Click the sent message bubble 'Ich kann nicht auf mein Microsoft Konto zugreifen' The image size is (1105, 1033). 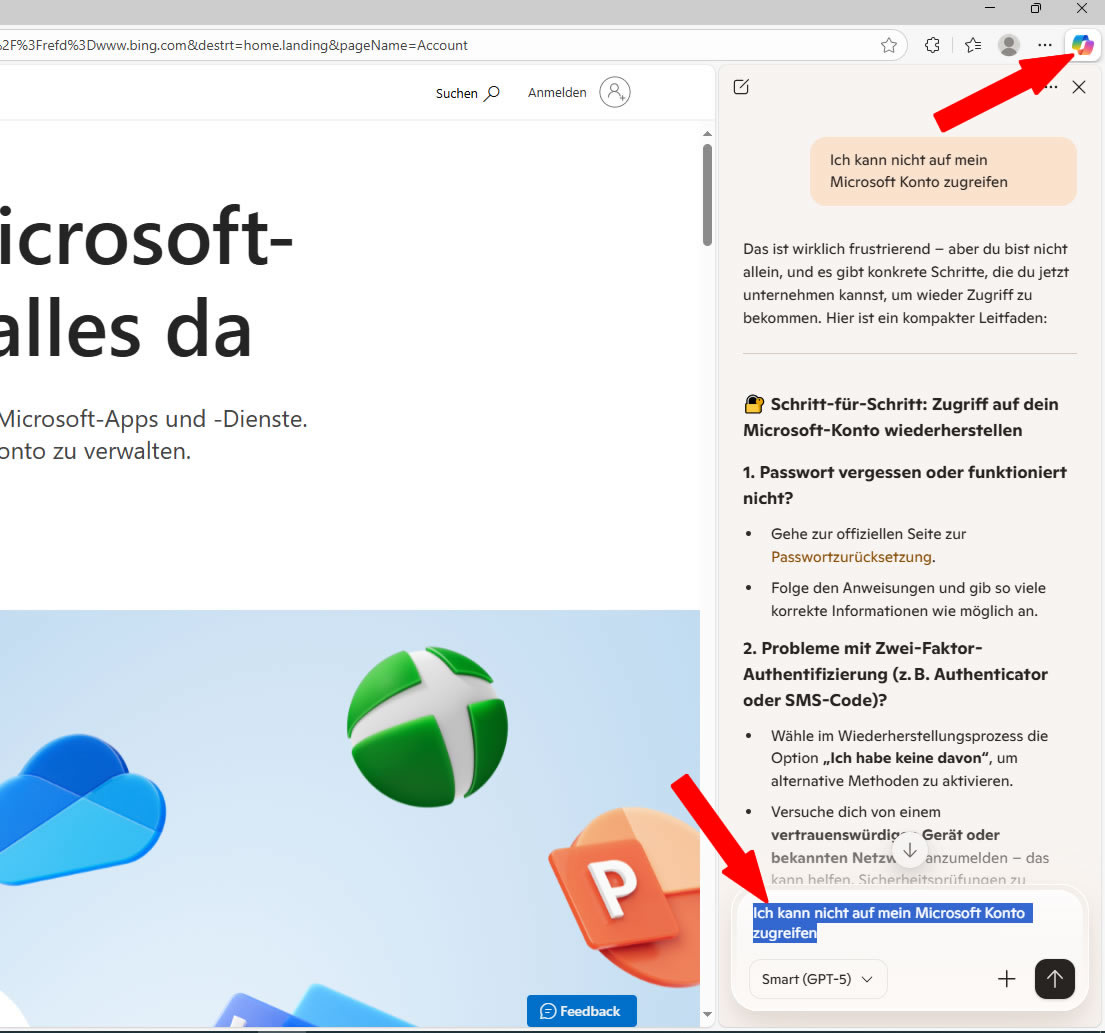click(943, 171)
